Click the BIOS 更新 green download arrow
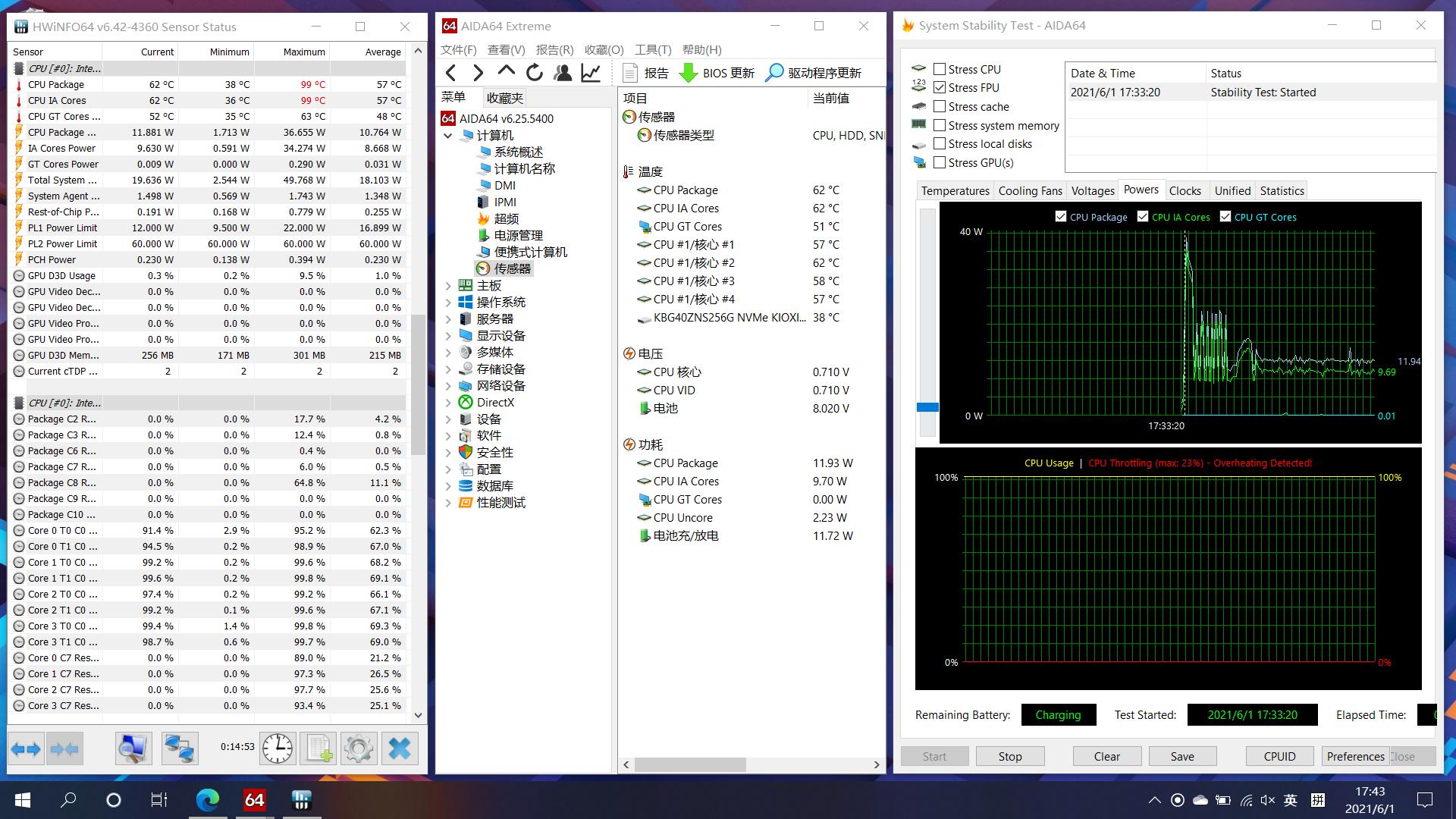 689,73
